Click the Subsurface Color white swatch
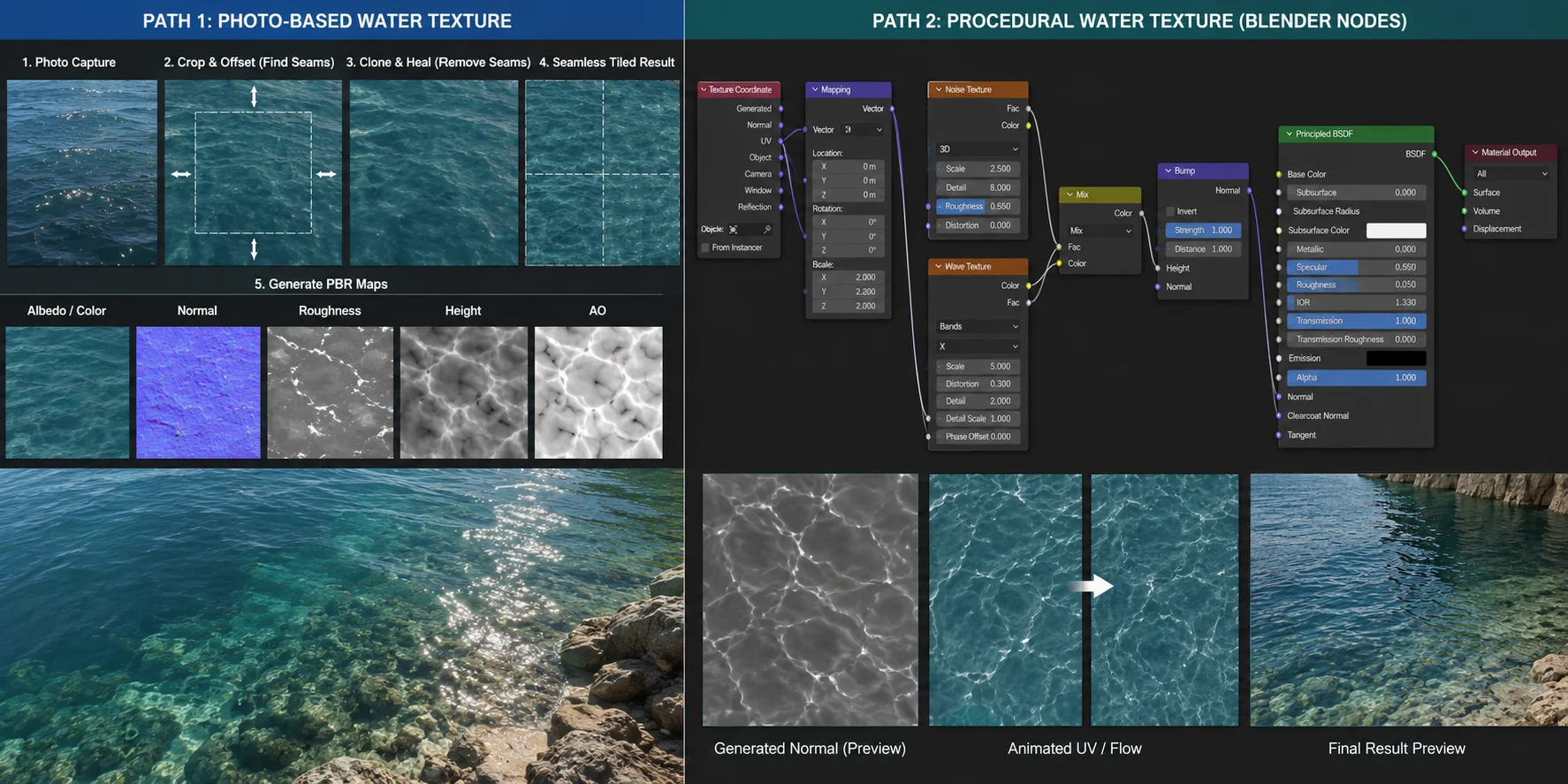 pos(1396,231)
